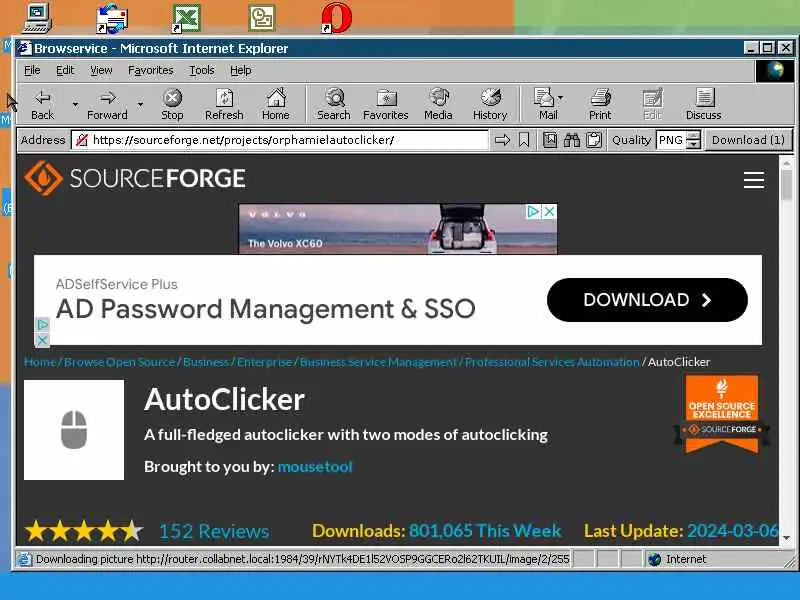This screenshot has height=600, width=800.
Task: Click the vertical scrollbar thumb
Action: pyautogui.click(x=786, y=185)
